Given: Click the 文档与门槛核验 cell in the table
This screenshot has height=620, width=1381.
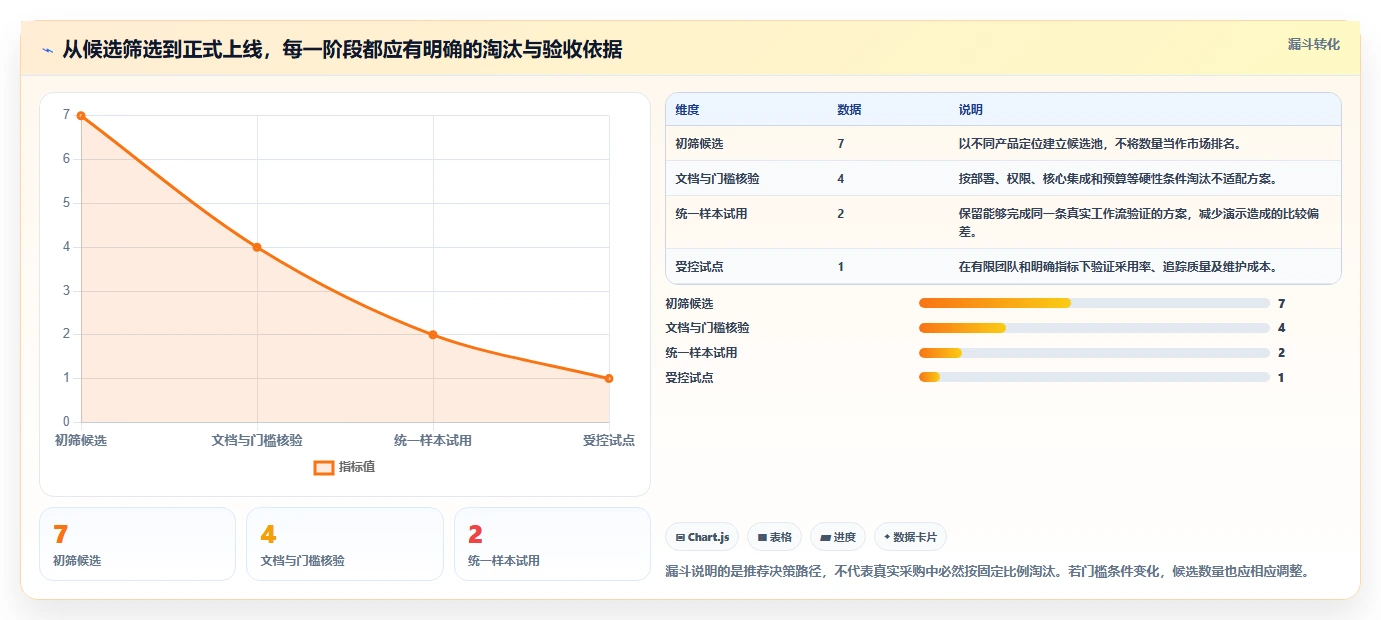Looking at the screenshot, I should point(717,179).
